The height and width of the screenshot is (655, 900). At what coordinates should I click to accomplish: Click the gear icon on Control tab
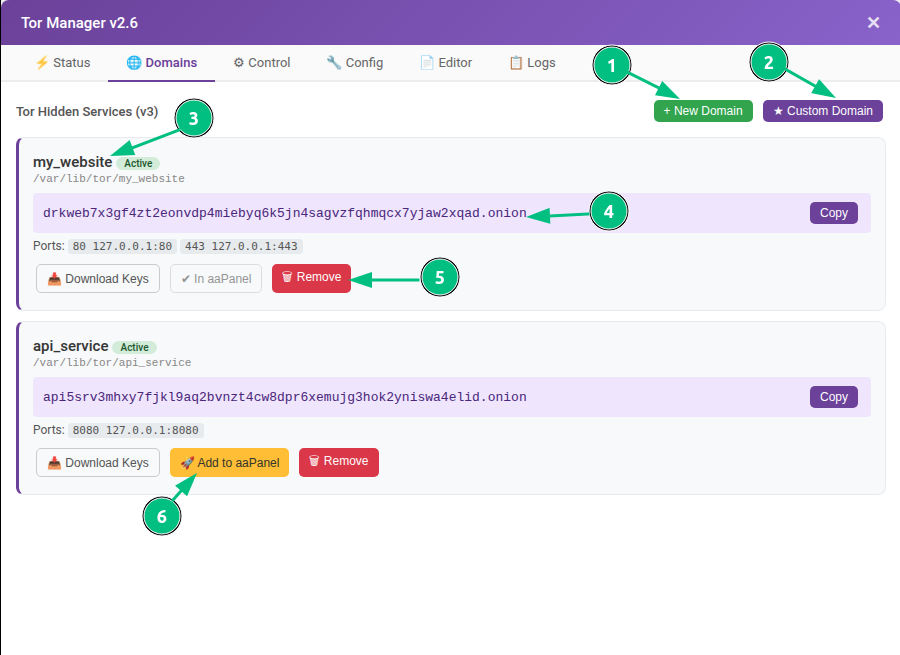click(x=239, y=63)
